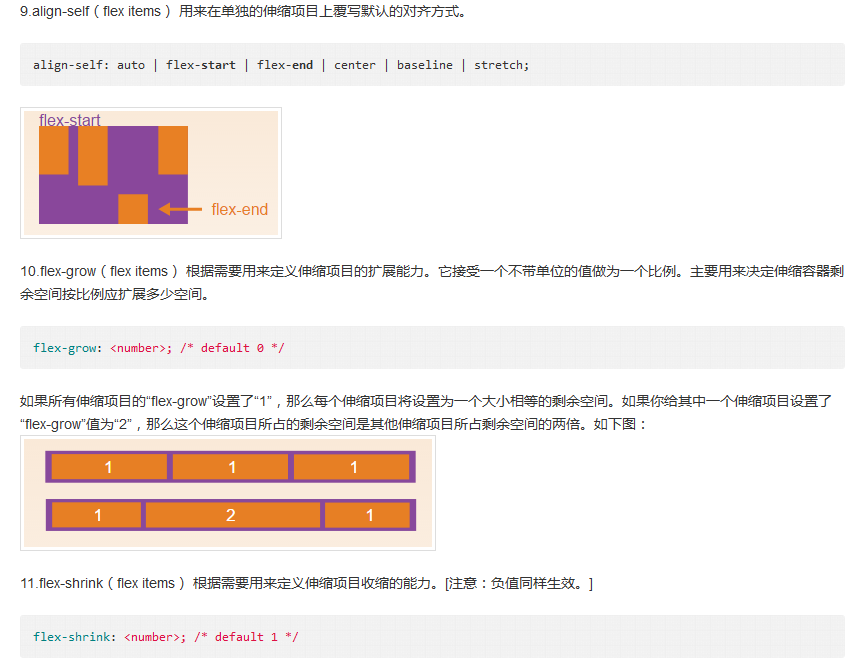
Task: Click the word 'center' in the align-self code
Action: [355, 65]
